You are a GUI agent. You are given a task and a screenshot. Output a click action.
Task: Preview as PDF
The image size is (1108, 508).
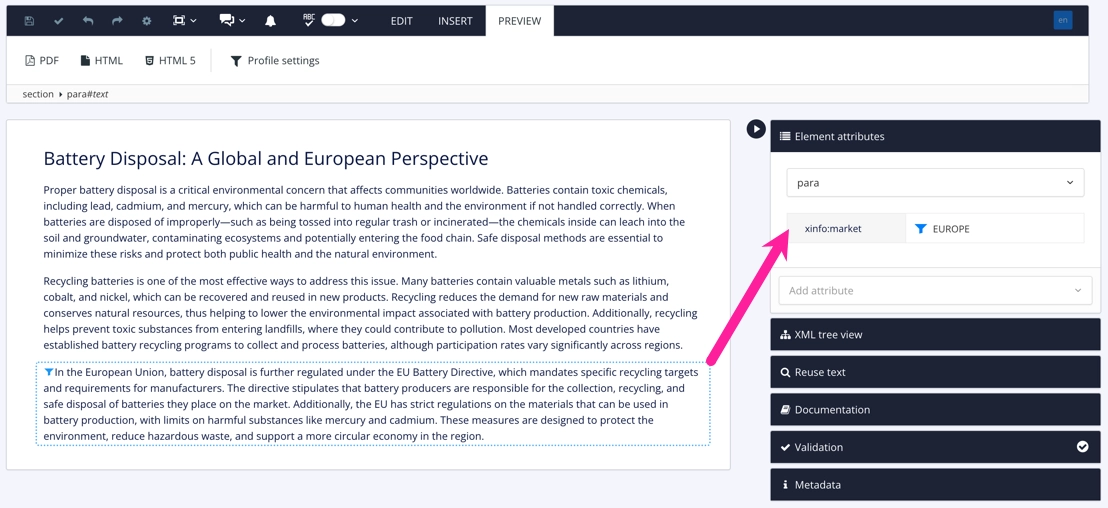pyautogui.click(x=42, y=61)
